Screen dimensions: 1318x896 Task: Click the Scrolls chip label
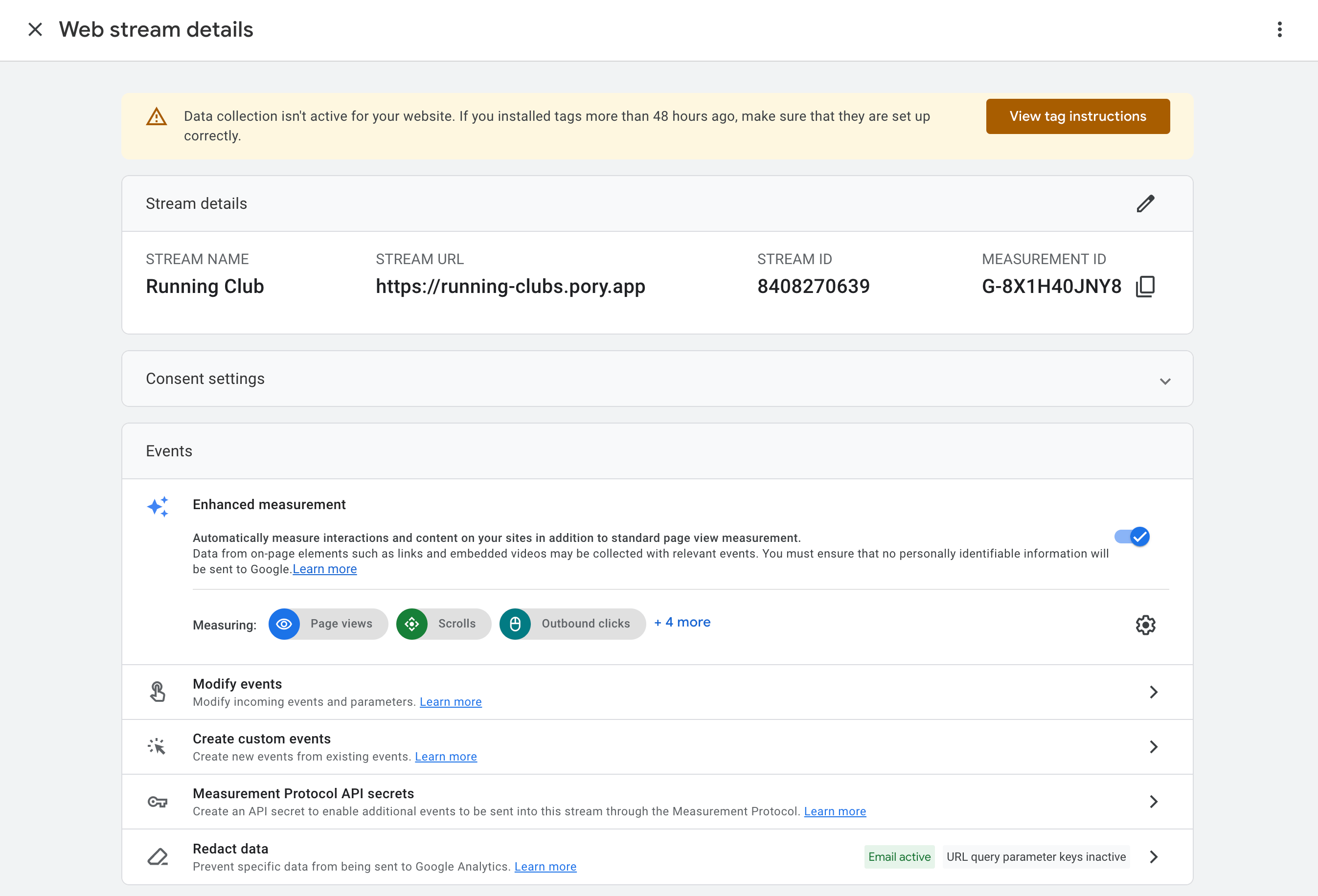pos(456,623)
